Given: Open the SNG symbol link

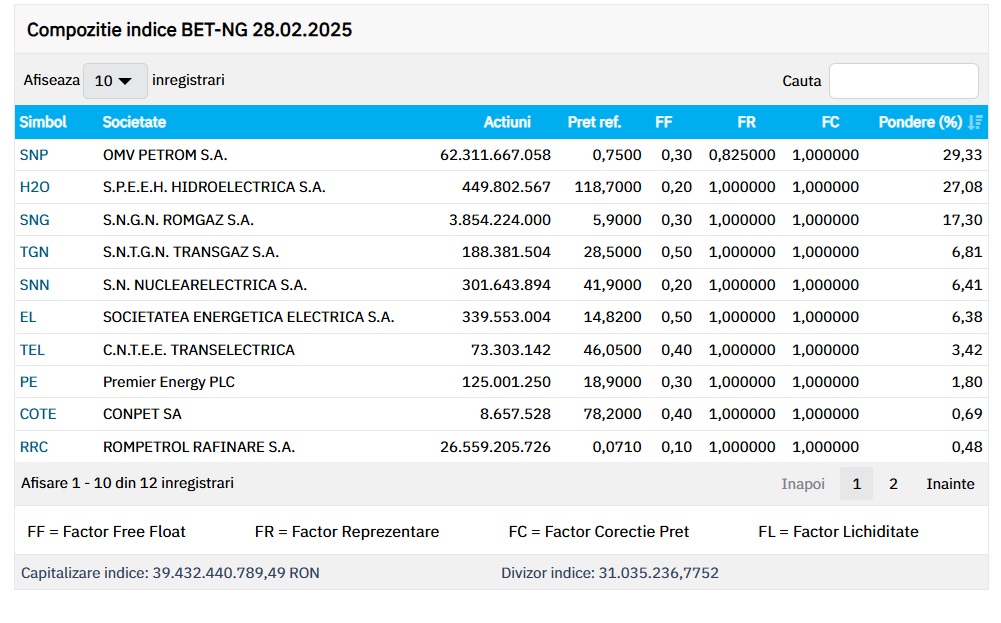Looking at the screenshot, I should click(34, 220).
